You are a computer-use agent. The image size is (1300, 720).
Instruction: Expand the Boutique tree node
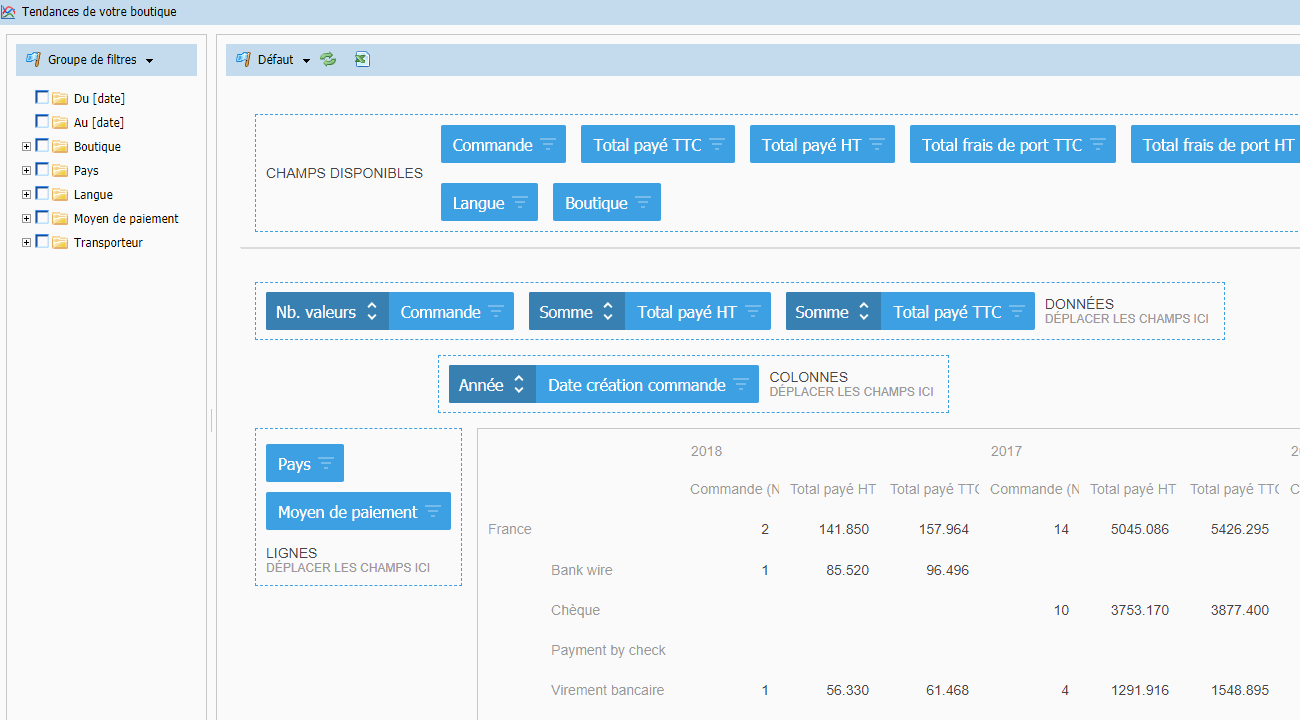26,146
